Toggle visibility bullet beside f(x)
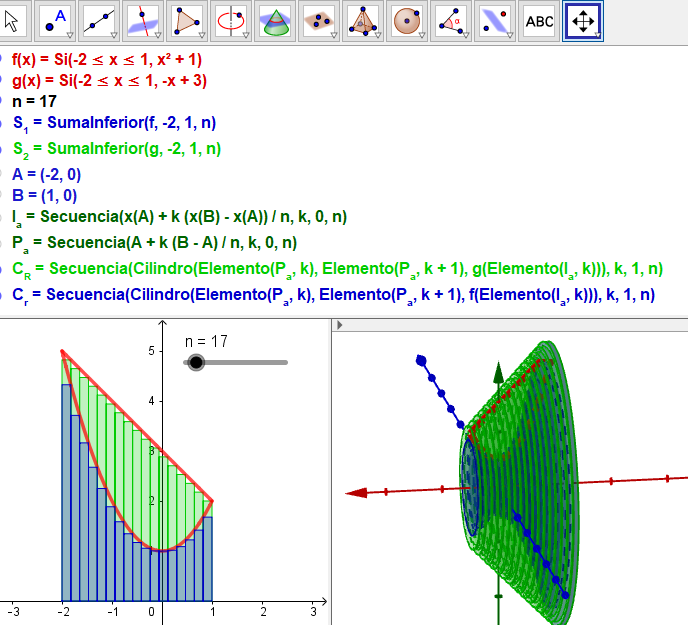 point(2,59)
